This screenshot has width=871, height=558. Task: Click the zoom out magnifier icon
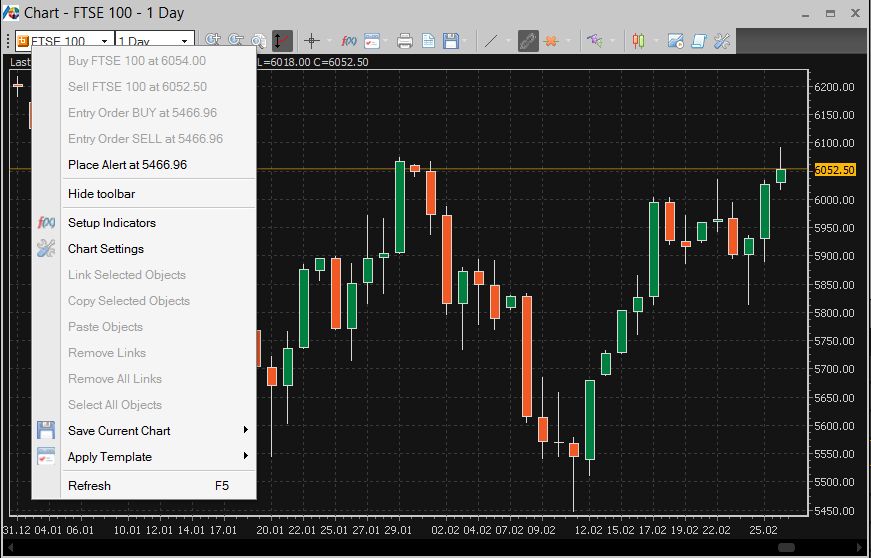(236, 40)
